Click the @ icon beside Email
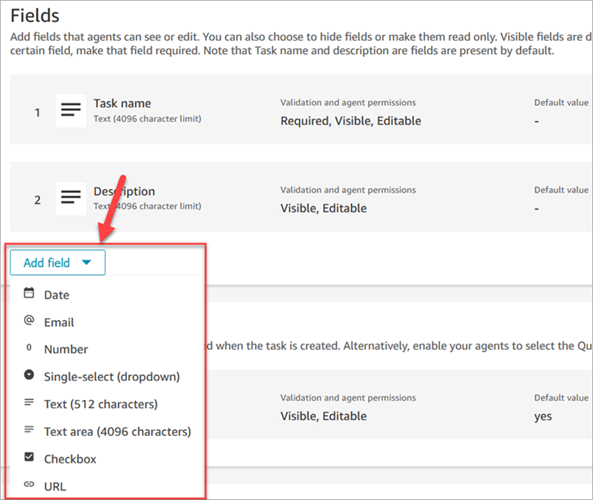 tap(29, 320)
